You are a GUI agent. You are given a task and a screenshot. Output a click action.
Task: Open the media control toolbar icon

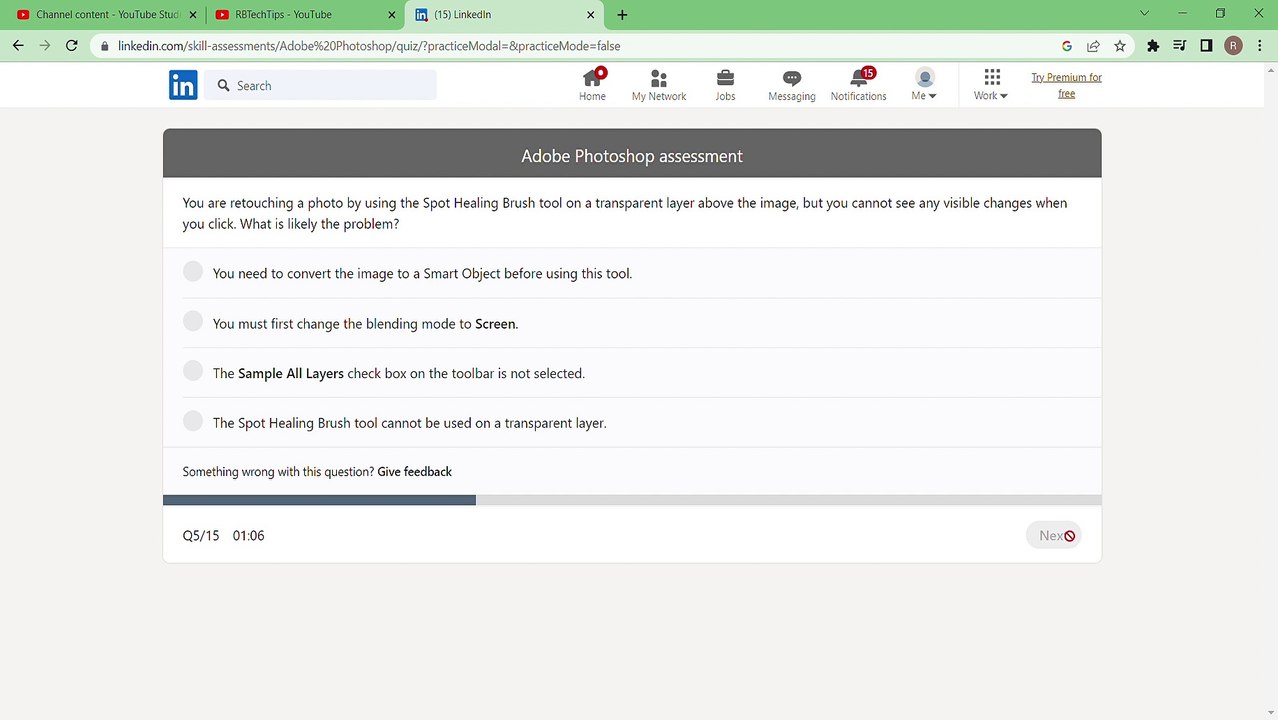pos(1180,45)
